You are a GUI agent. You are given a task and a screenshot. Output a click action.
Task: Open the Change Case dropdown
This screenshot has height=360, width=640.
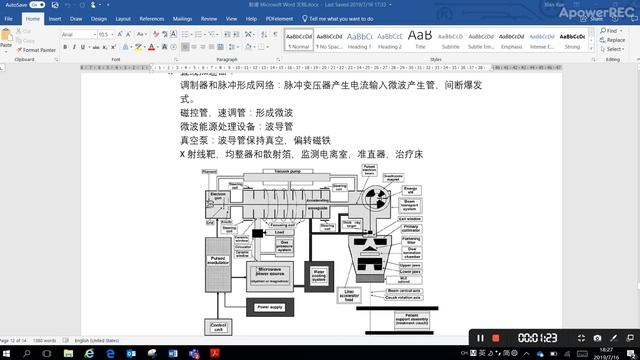[x=141, y=34]
